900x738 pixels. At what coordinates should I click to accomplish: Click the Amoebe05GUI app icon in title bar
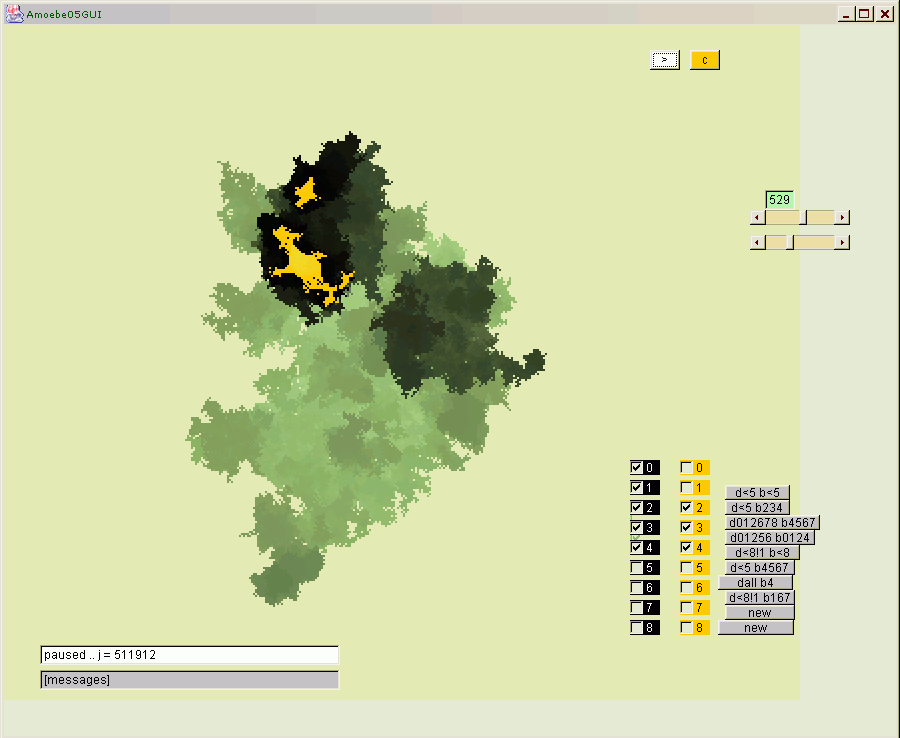click(14, 14)
